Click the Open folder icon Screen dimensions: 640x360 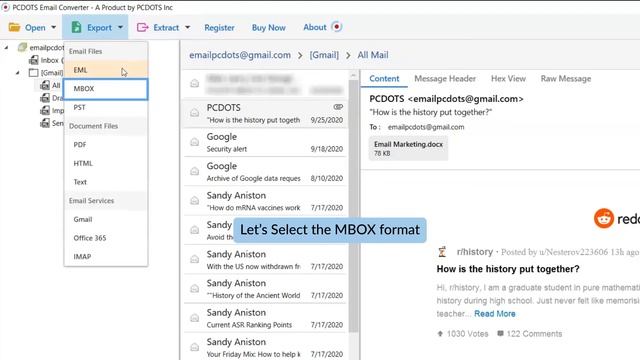coord(15,27)
